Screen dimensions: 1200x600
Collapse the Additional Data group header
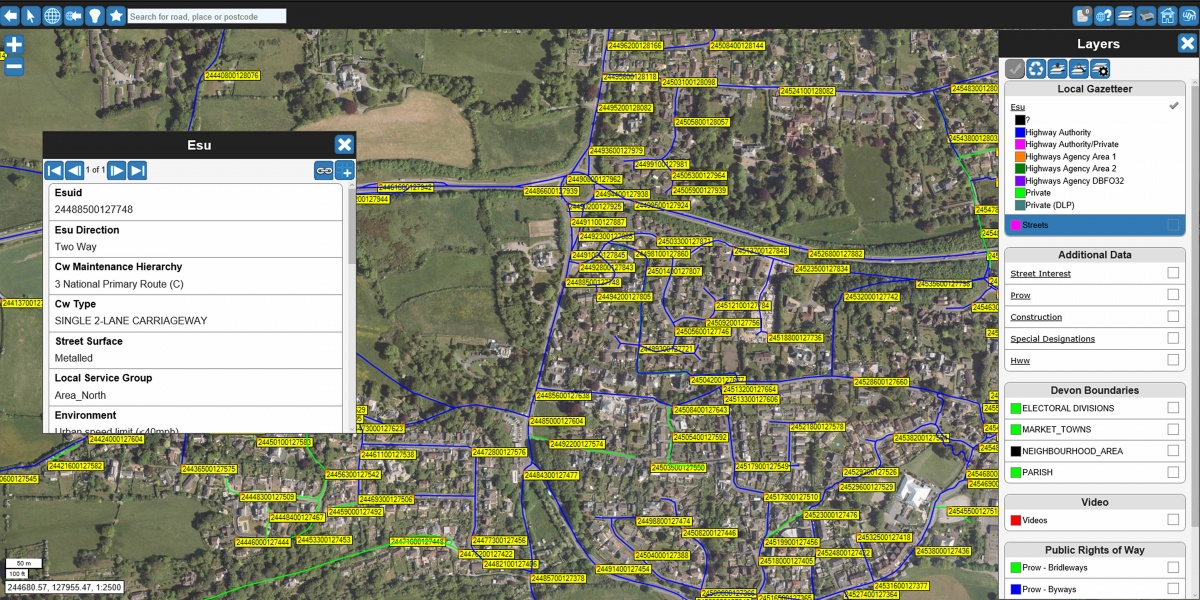coord(1094,255)
